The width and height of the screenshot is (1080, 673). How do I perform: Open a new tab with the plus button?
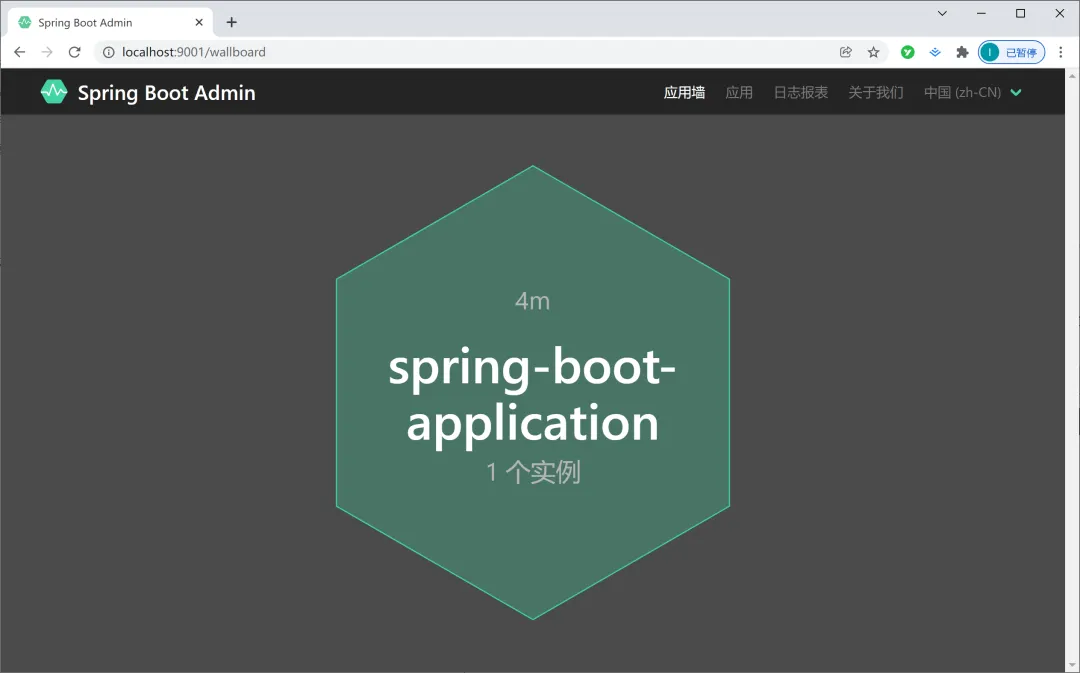click(231, 21)
